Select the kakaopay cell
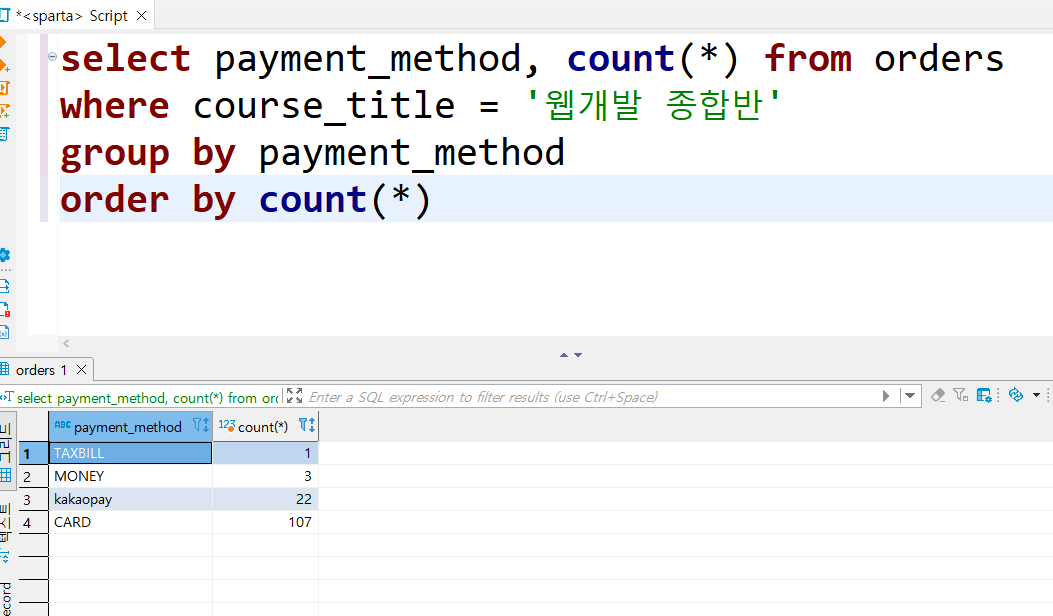 (x=130, y=499)
